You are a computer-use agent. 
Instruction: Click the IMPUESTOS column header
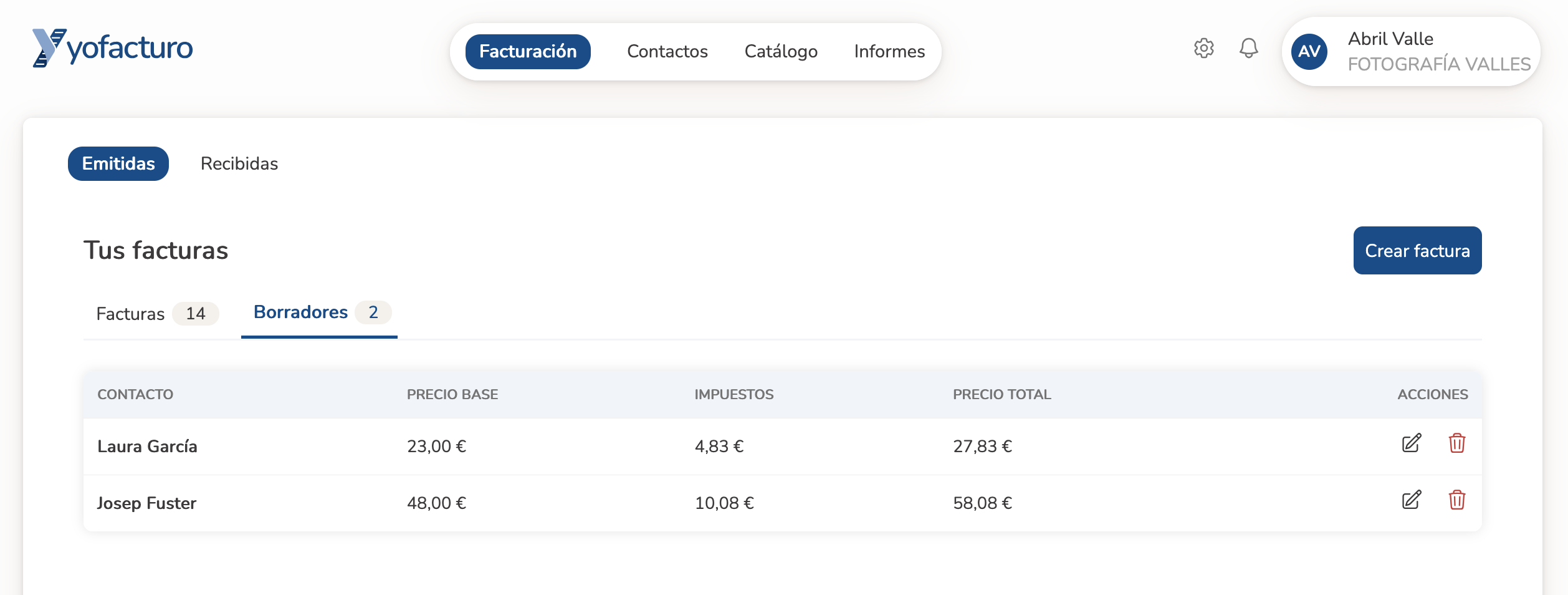tap(734, 395)
